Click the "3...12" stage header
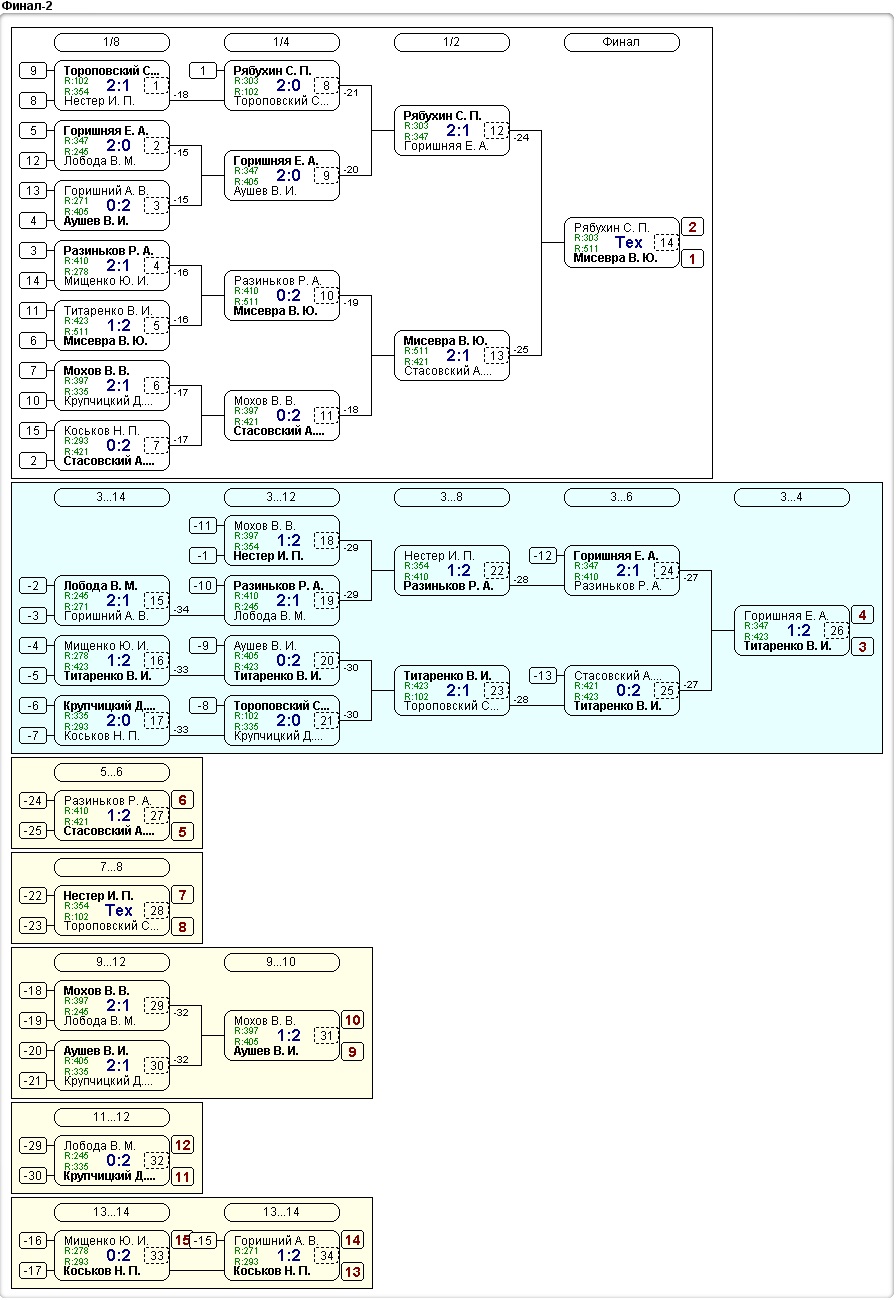 282,497
